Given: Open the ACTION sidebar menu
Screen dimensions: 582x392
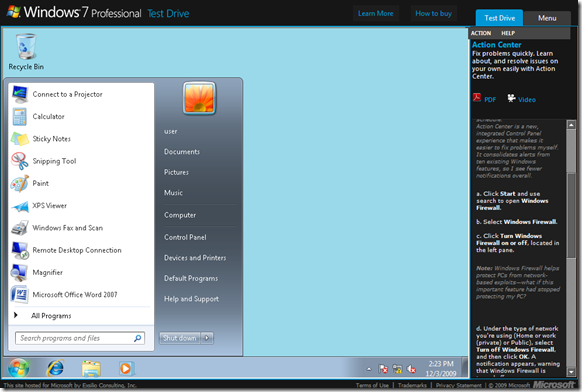Looking at the screenshot, I should 481,33.
